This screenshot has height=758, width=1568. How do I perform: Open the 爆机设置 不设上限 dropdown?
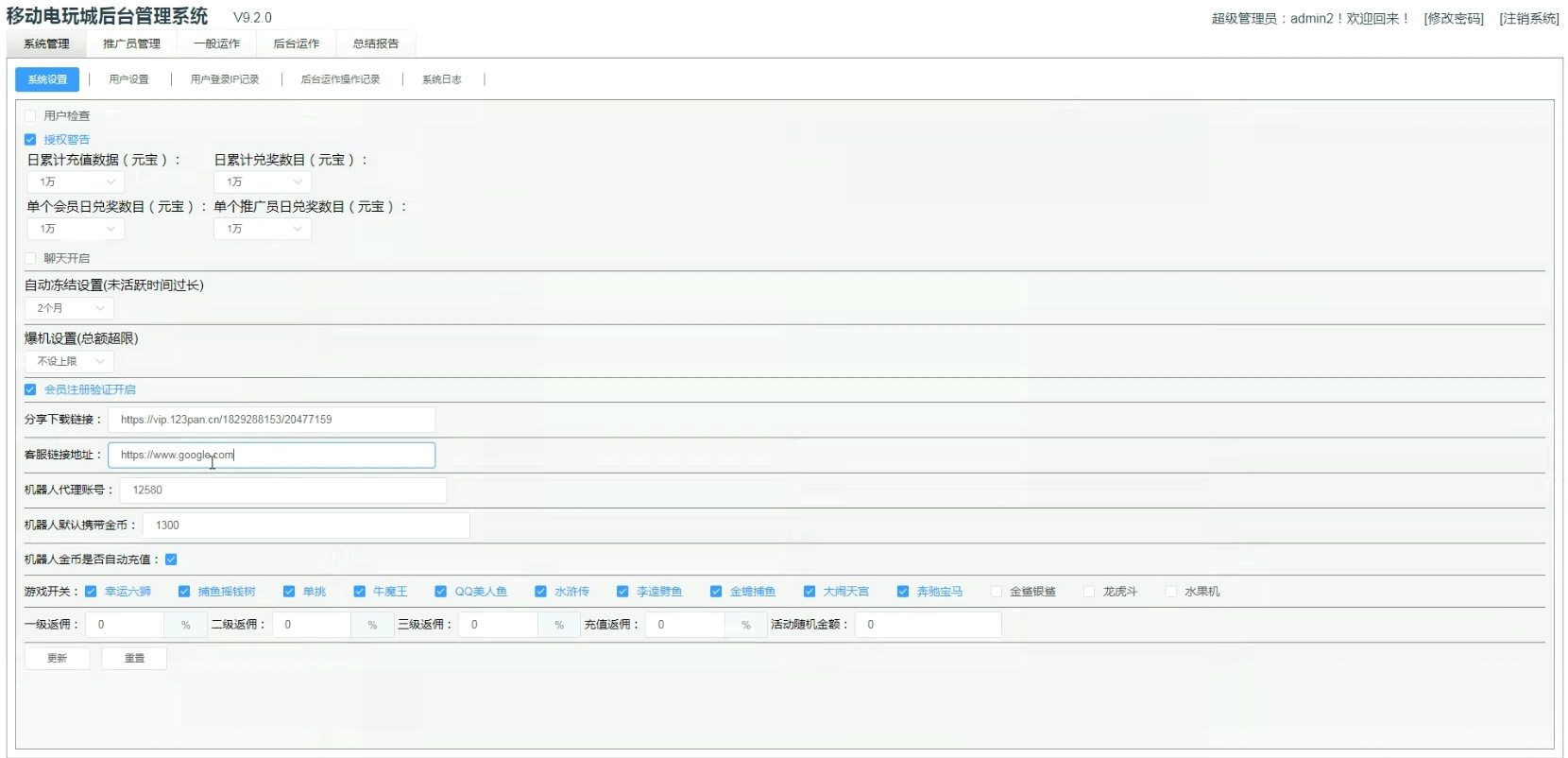coord(69,361)
